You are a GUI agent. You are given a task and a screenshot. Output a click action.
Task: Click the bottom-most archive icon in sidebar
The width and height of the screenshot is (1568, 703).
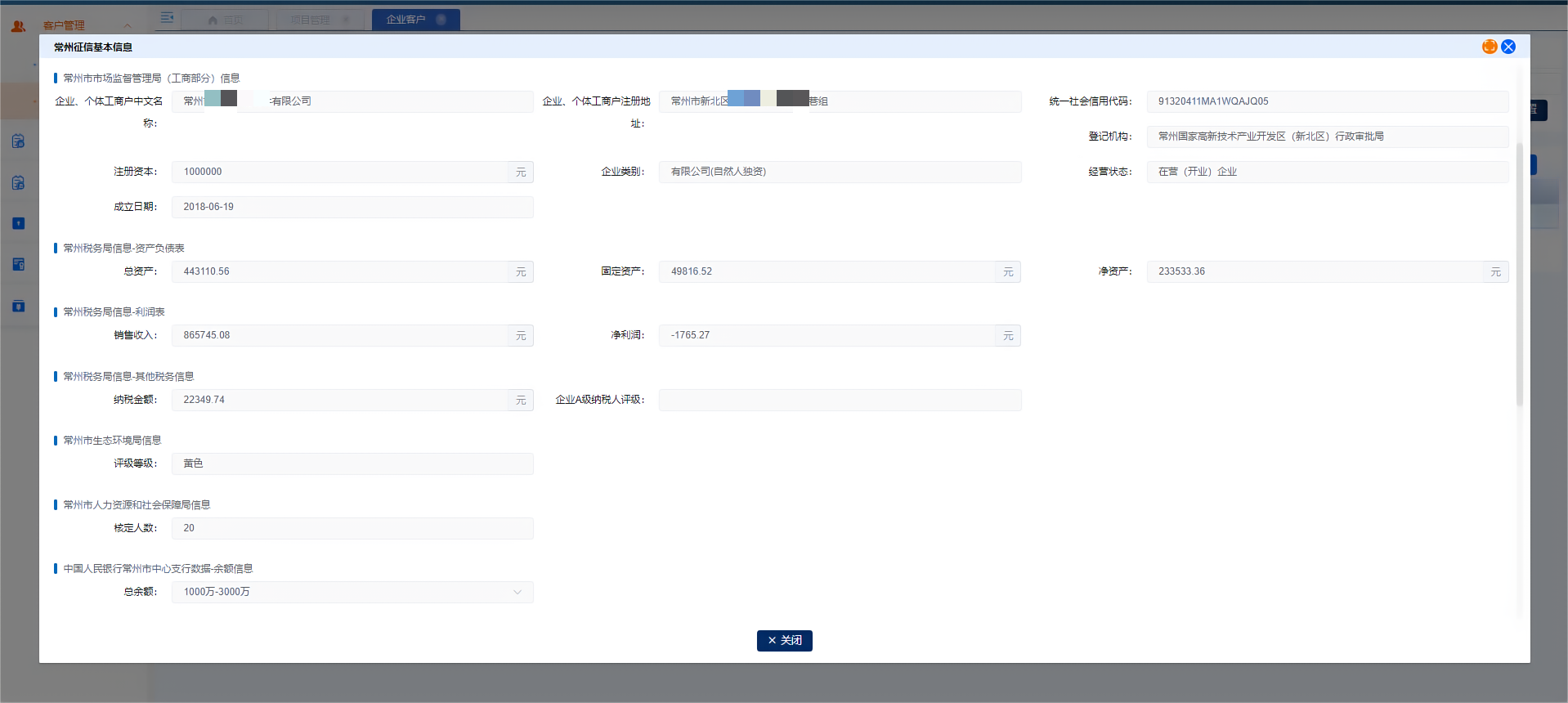[18, 306]
